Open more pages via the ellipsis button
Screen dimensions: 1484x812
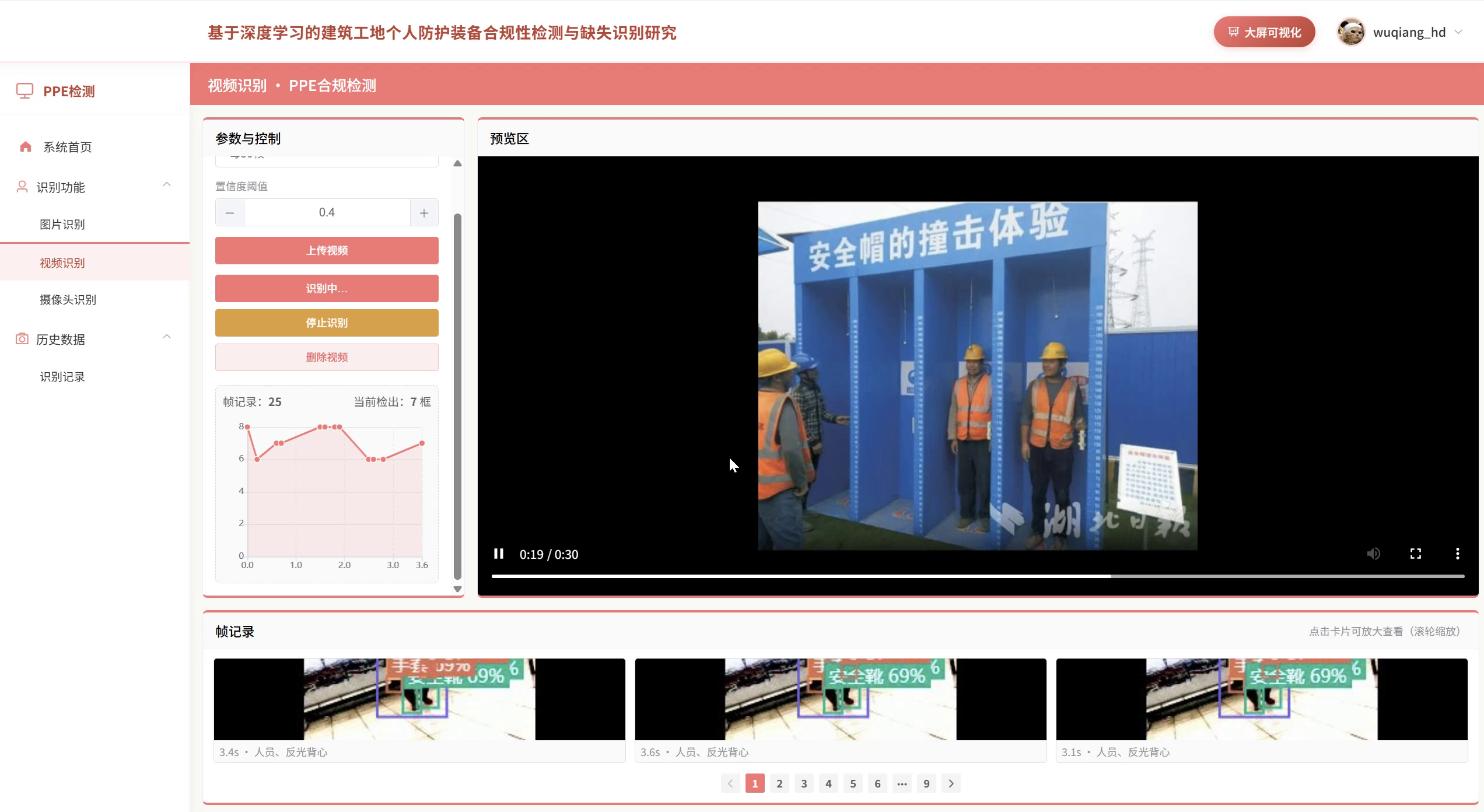point(902,783)
